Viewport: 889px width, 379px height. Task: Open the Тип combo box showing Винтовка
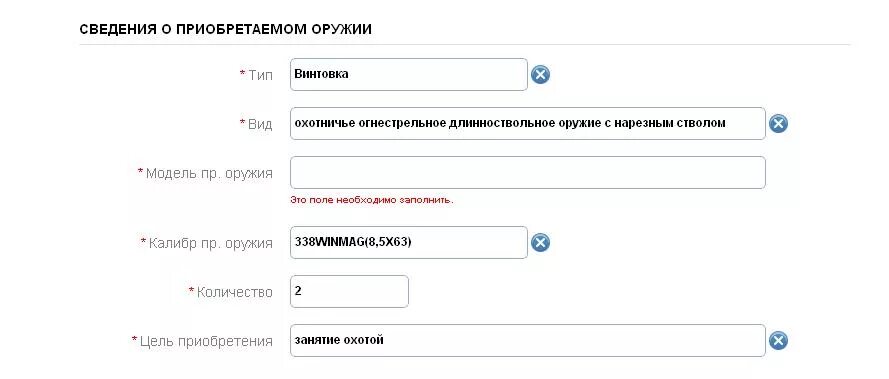(x=409, y=74)
